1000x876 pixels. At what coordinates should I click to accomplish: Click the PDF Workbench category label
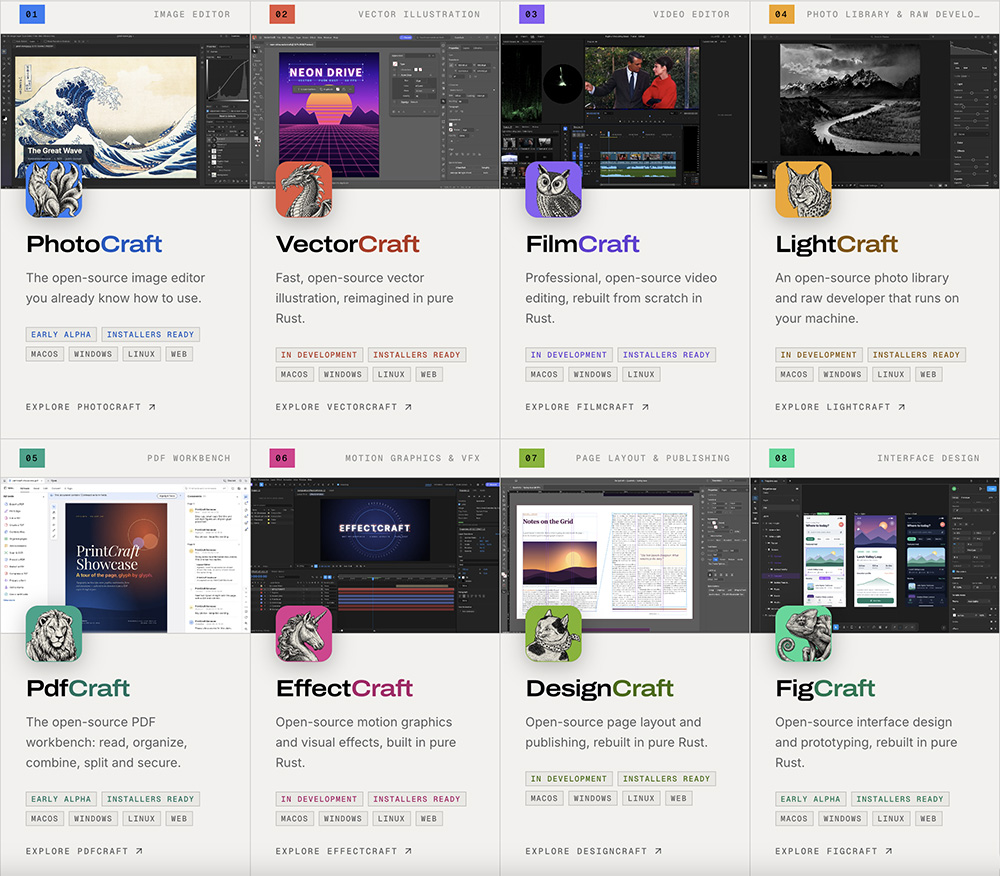189,458
